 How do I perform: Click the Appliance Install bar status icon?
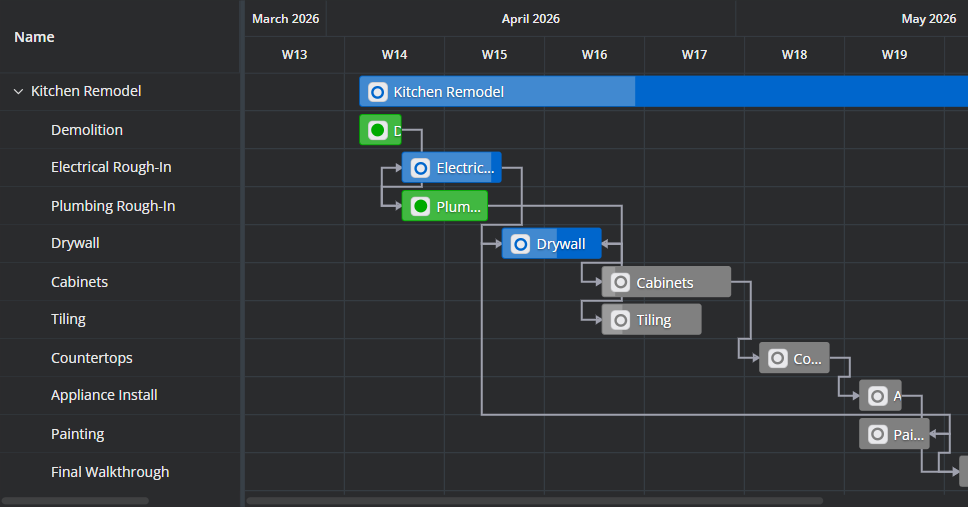click(878, 396)
